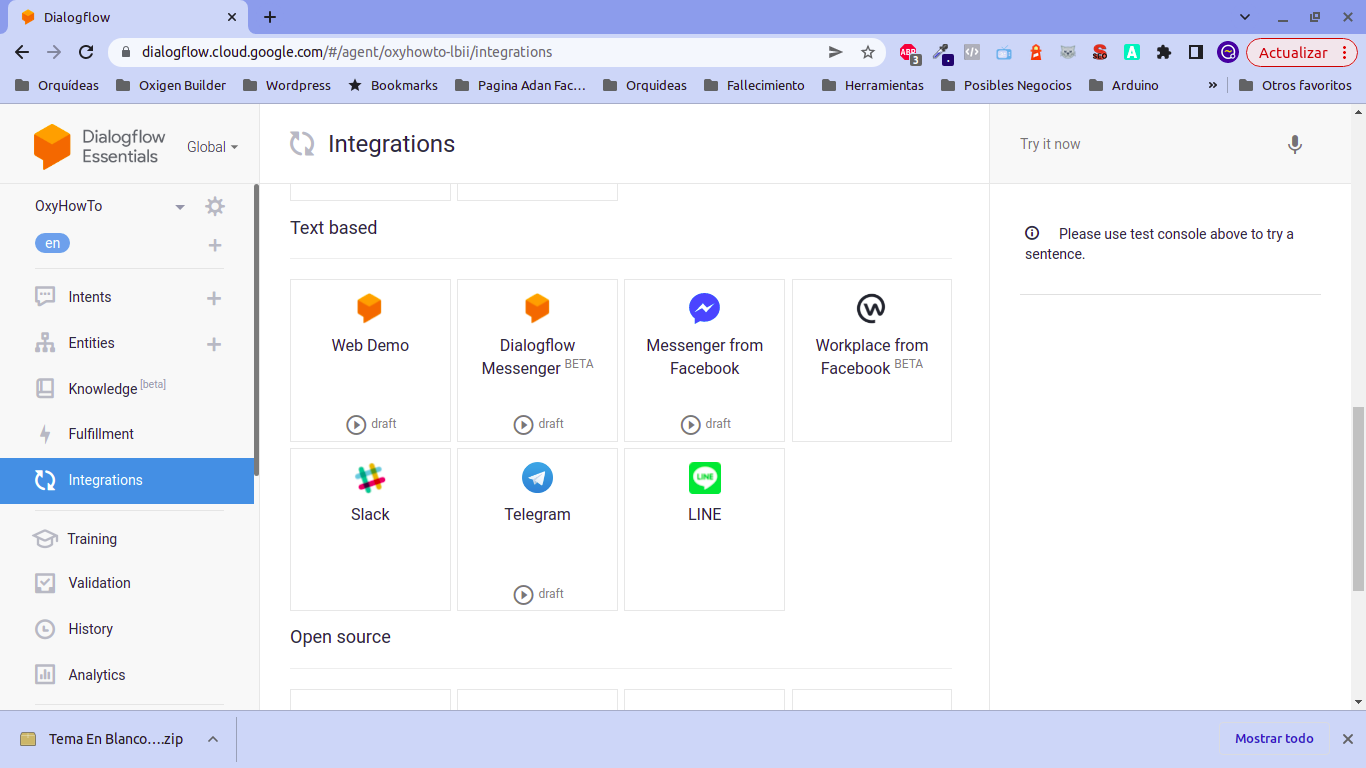Screen dimensions: 1366x768
Task: Open Orquídeas bookmark folder
Action: coord(57,85)
